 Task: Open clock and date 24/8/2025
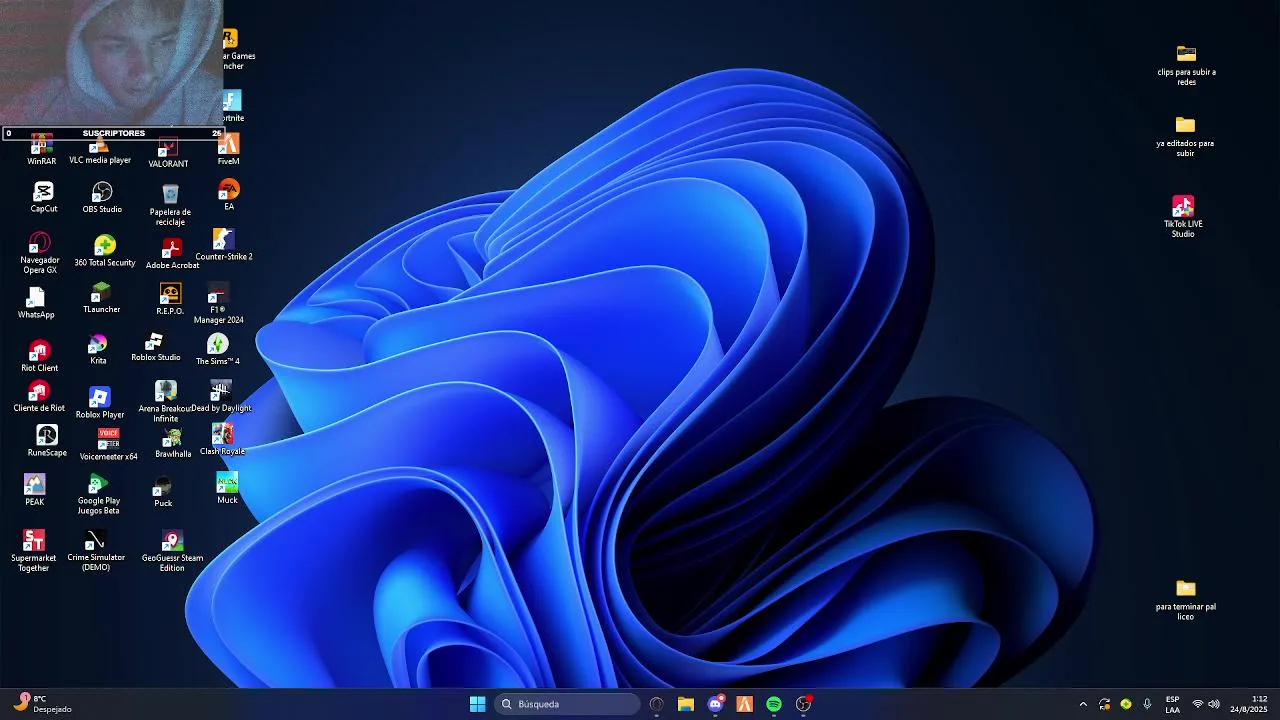click(x=1249, y=704)
